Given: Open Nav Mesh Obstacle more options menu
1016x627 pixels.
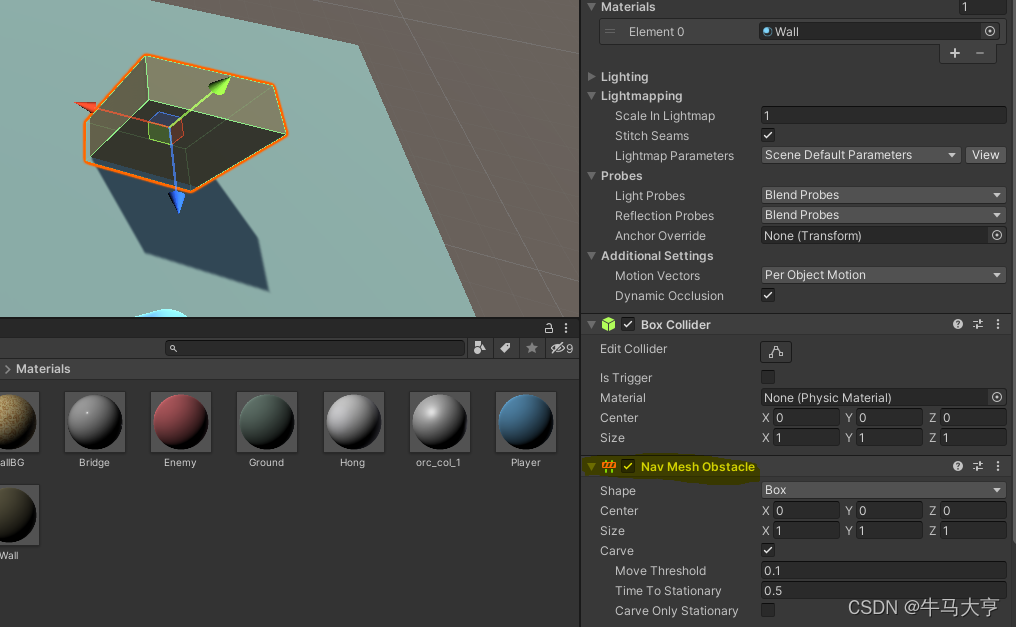Looking at the screenshot, I should tap(998, 466).
